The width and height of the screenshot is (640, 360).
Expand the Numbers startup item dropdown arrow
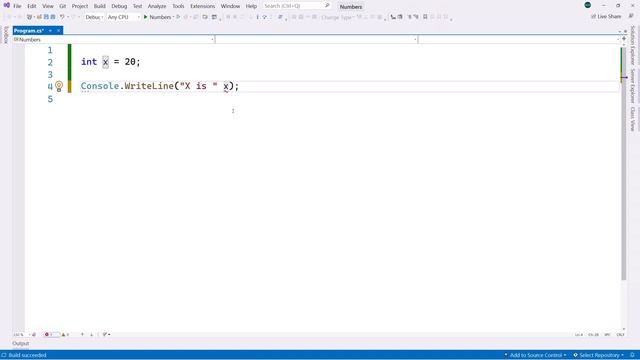coord(173,17)
